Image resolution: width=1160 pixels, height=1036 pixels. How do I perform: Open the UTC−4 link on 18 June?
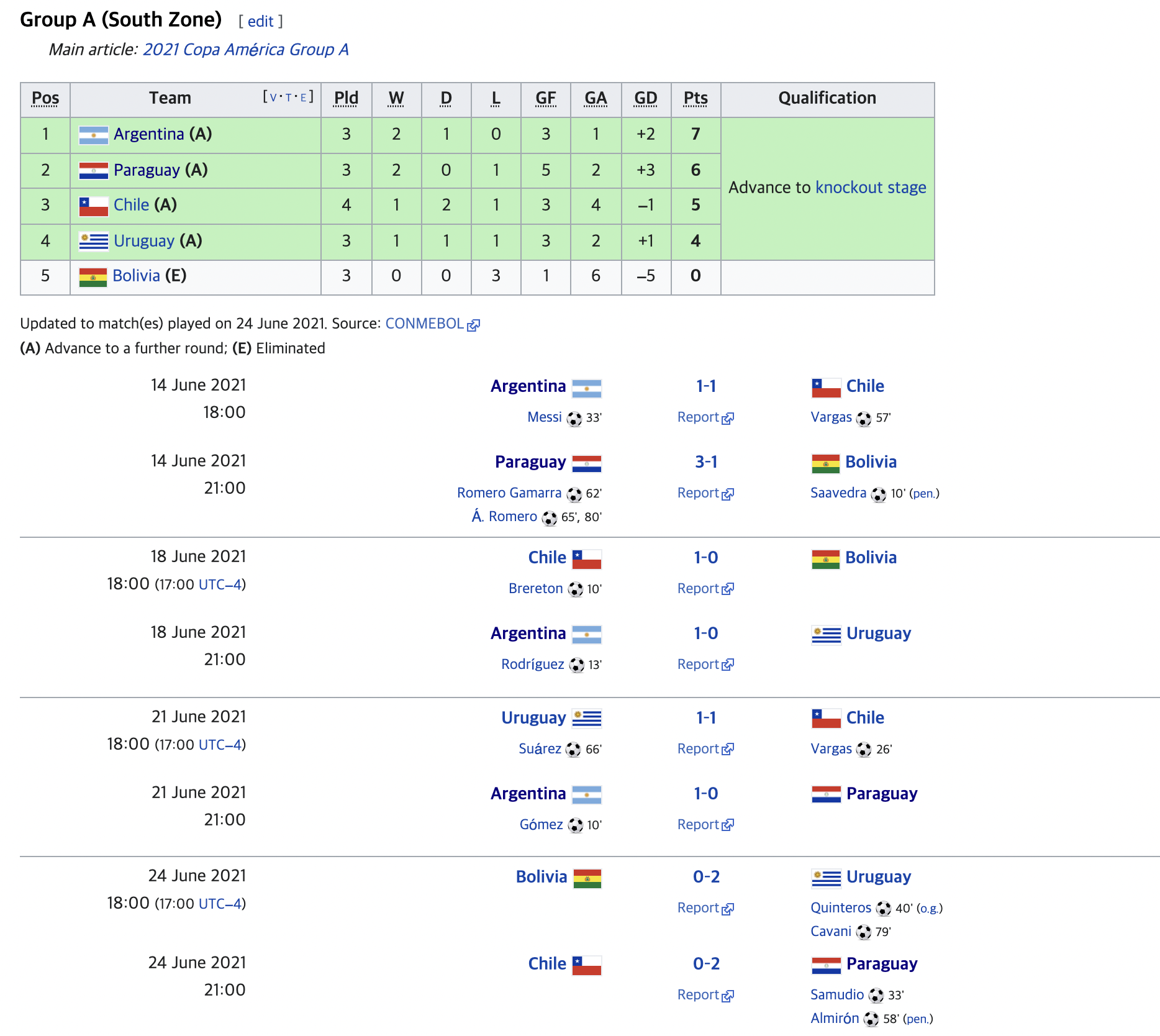click(220, 584)
